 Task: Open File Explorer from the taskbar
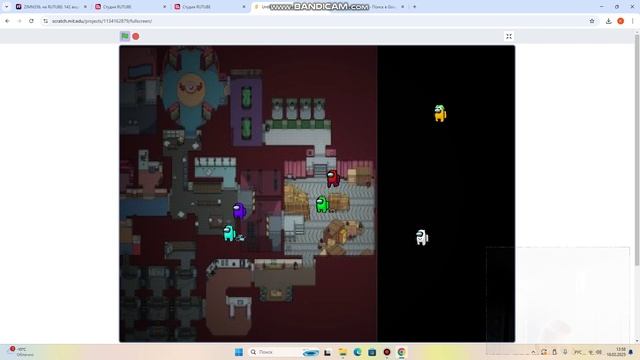tap(342, 352)
